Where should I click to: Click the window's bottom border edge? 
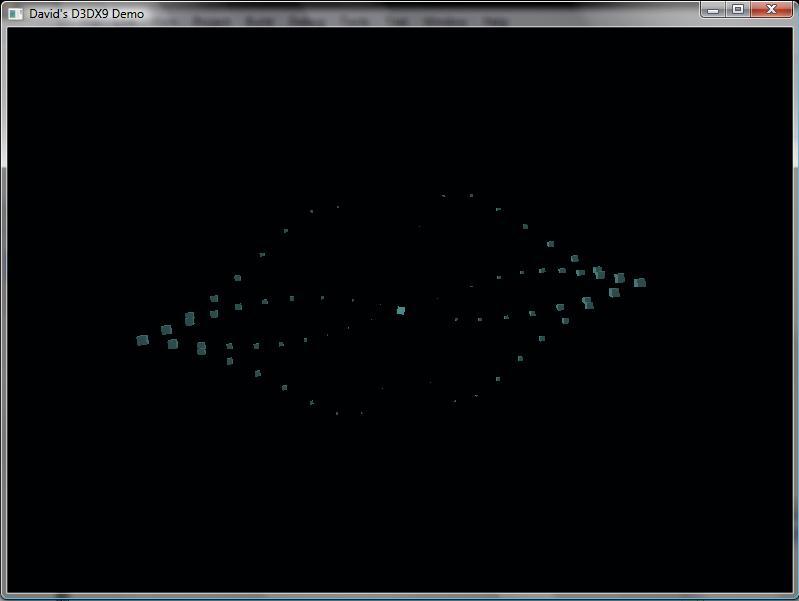400,596
